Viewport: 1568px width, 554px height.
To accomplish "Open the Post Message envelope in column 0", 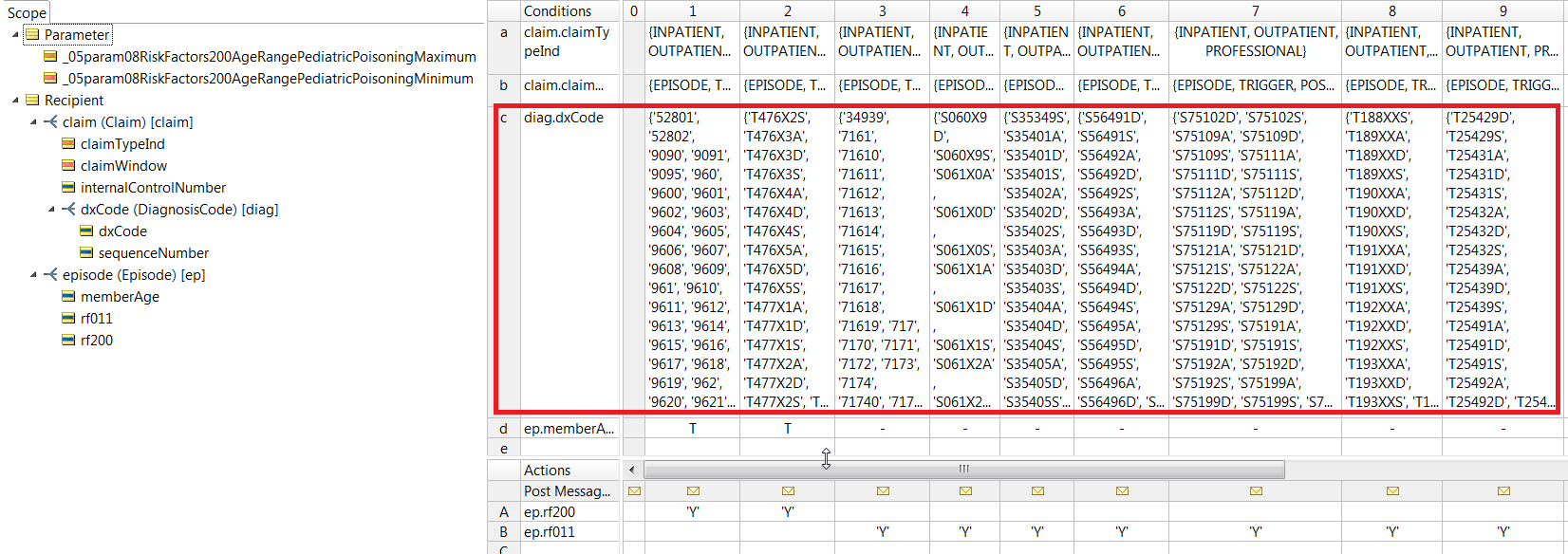I will point(634,491).
